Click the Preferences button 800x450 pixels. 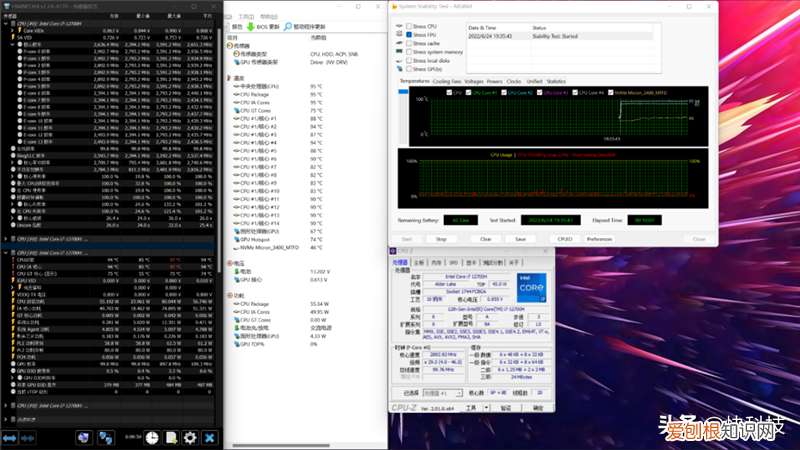(x=599, y=239)
